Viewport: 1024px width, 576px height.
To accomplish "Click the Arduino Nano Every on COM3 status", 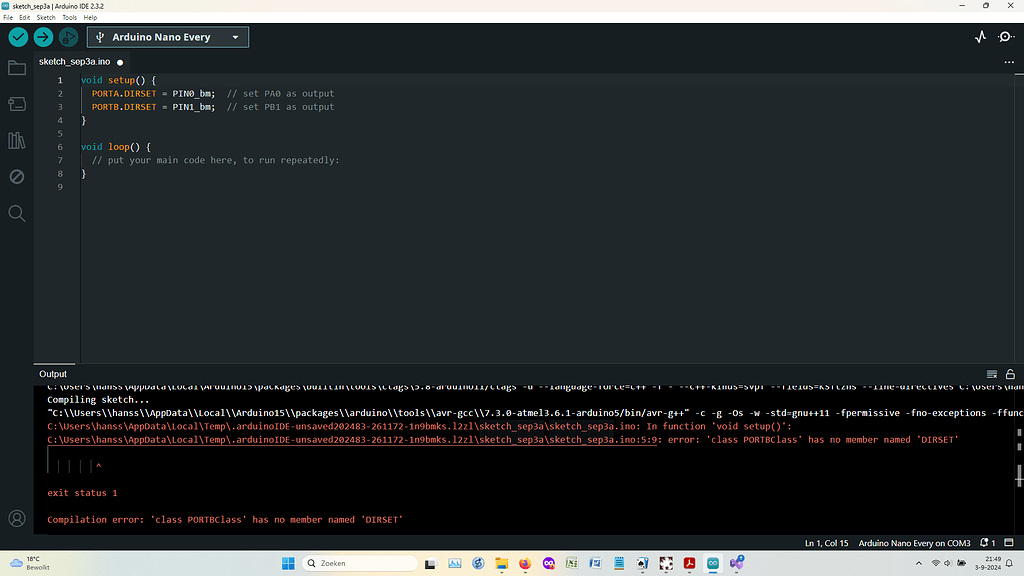I will pos(913,542).
